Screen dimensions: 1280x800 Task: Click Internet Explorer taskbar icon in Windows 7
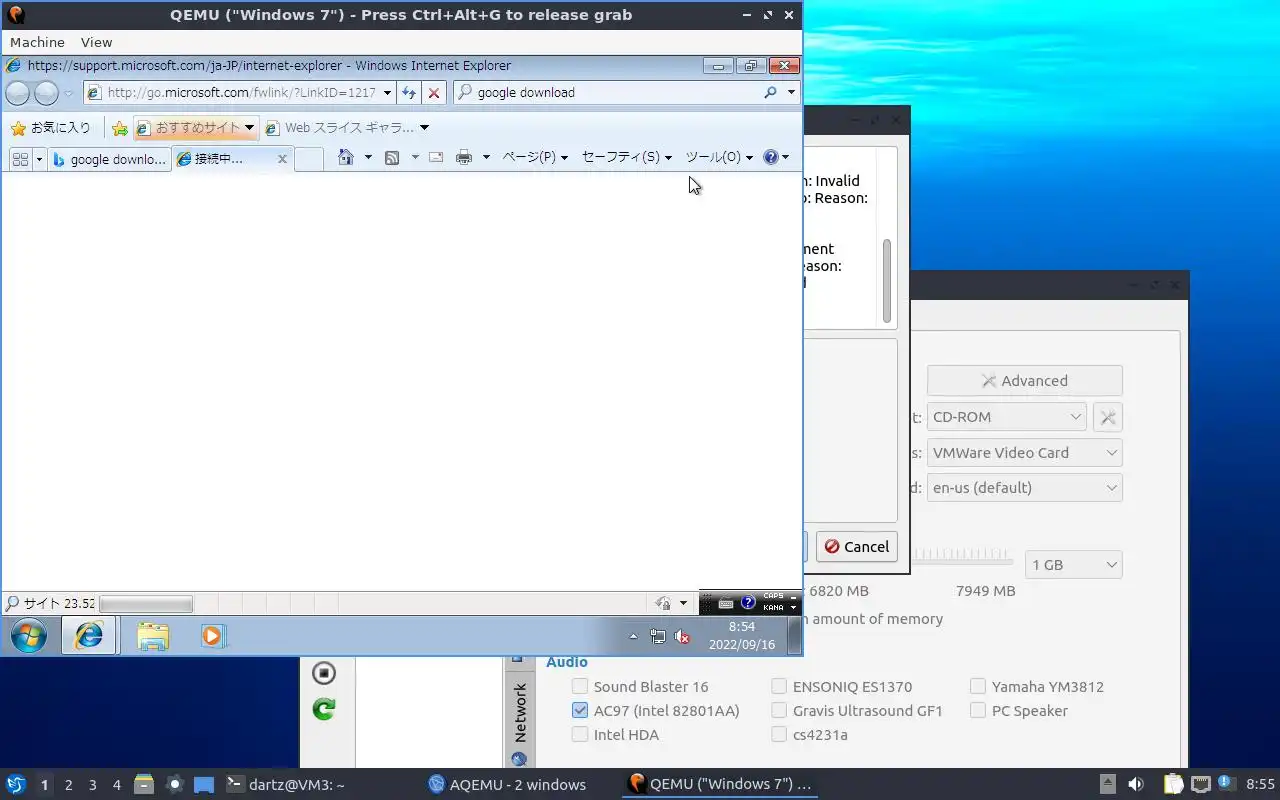click(x=89, y=636)
